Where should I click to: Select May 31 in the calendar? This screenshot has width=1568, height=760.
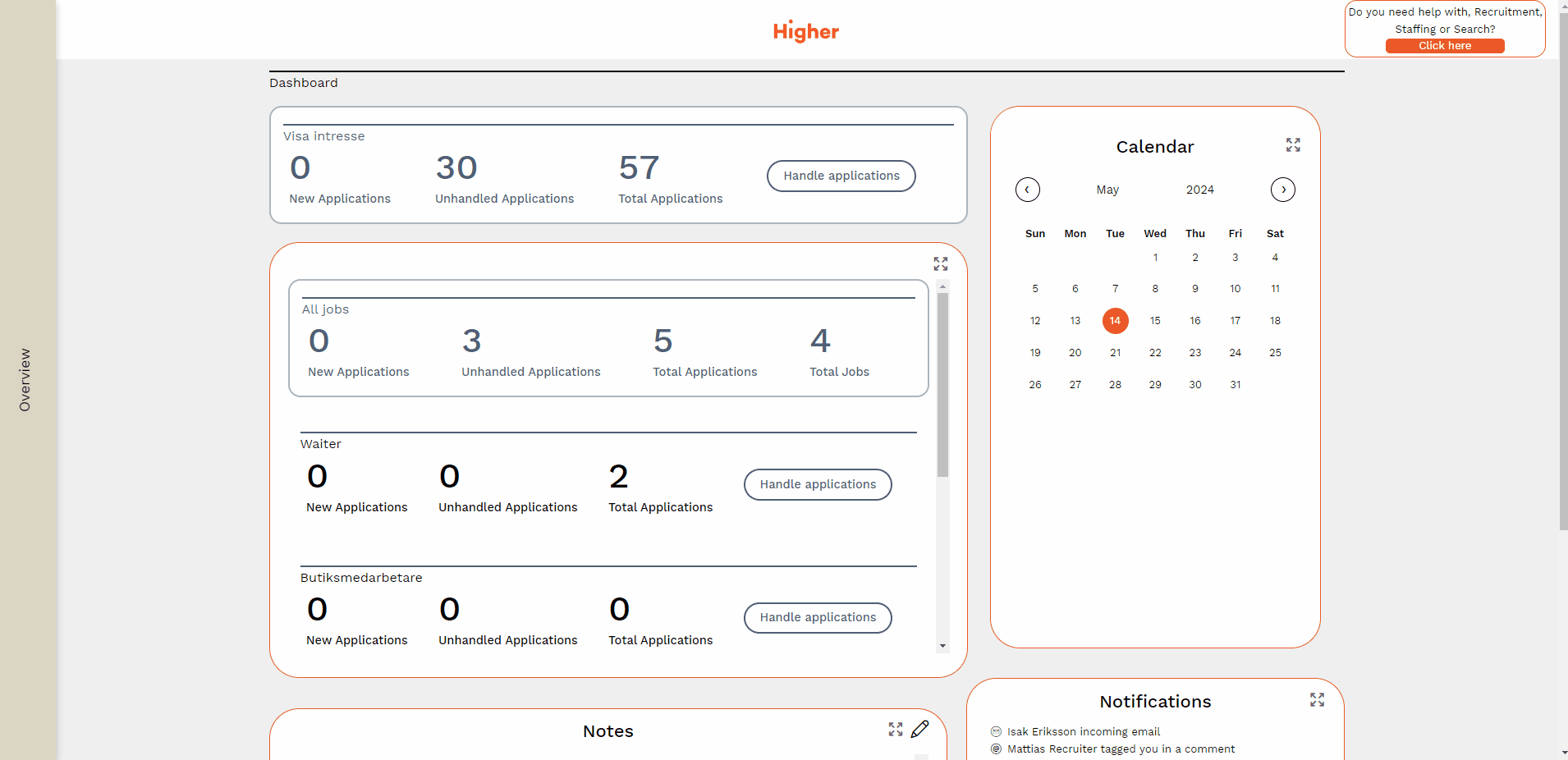pos(1235,385)
